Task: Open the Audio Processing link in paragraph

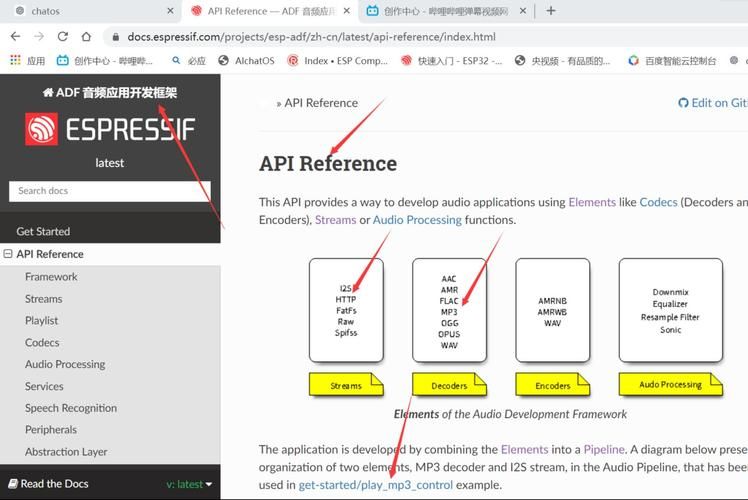Action: tap(417, 220)
